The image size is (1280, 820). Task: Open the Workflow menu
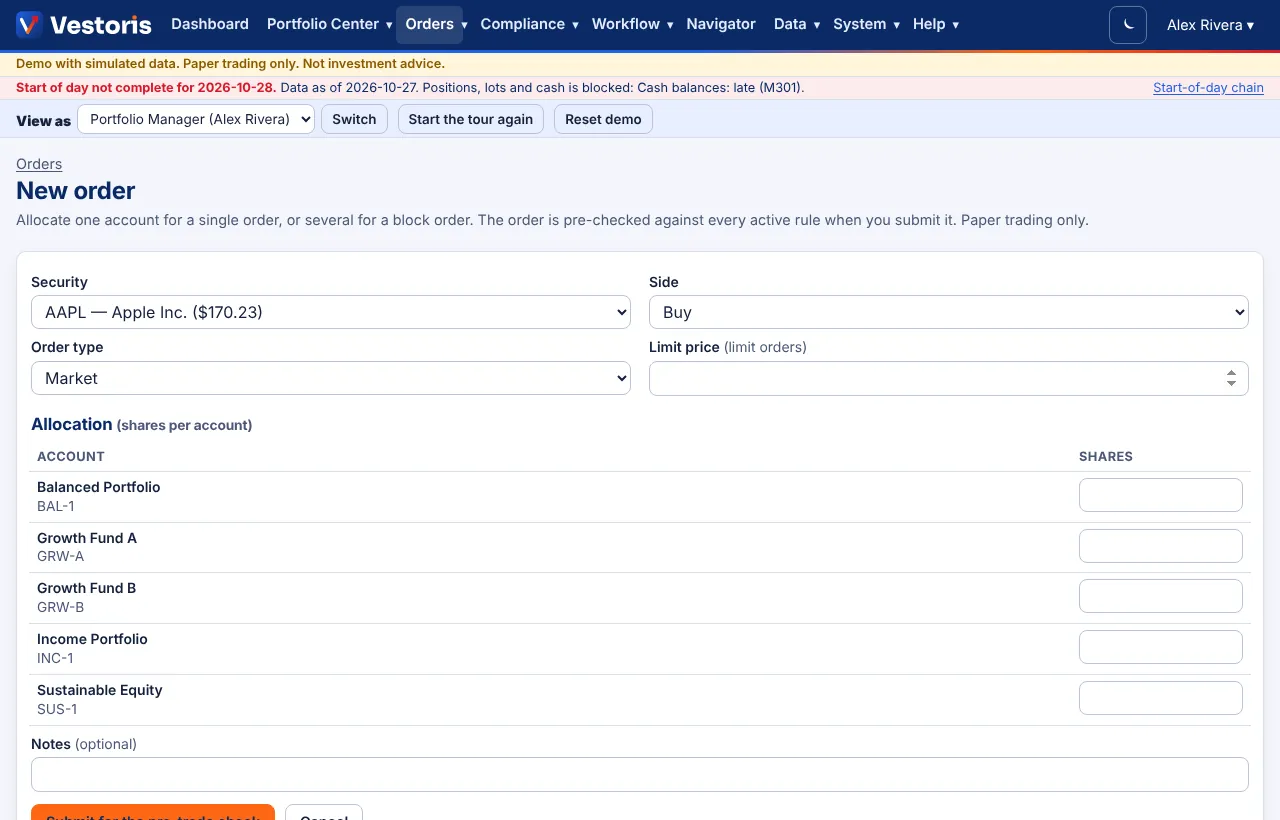point(632,24)
